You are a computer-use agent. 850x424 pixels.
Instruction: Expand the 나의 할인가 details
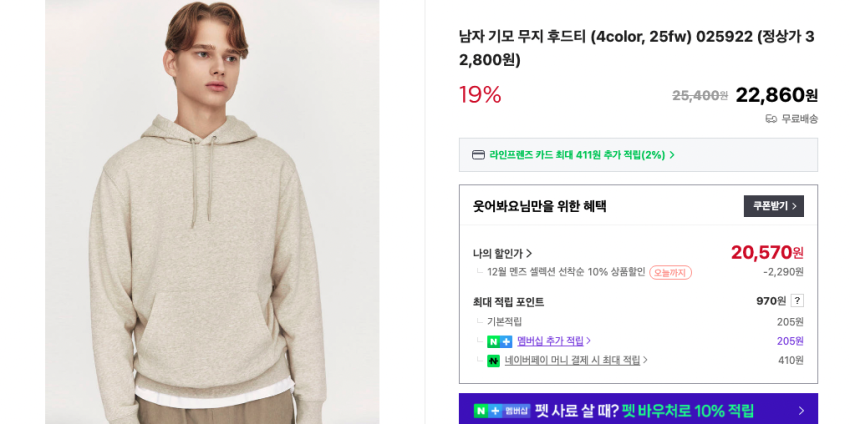pos(503,254)
